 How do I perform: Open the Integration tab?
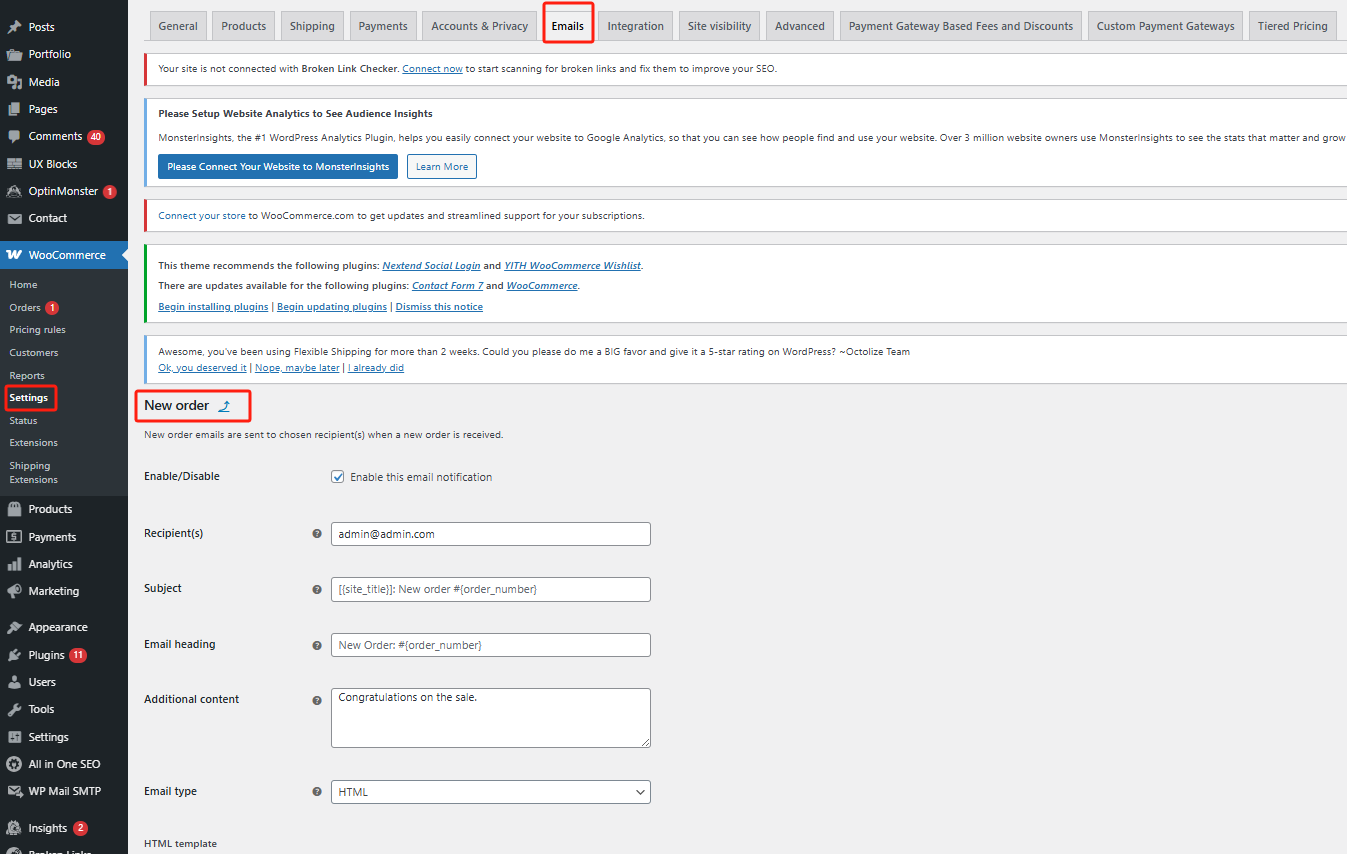(x=635, y=26)
